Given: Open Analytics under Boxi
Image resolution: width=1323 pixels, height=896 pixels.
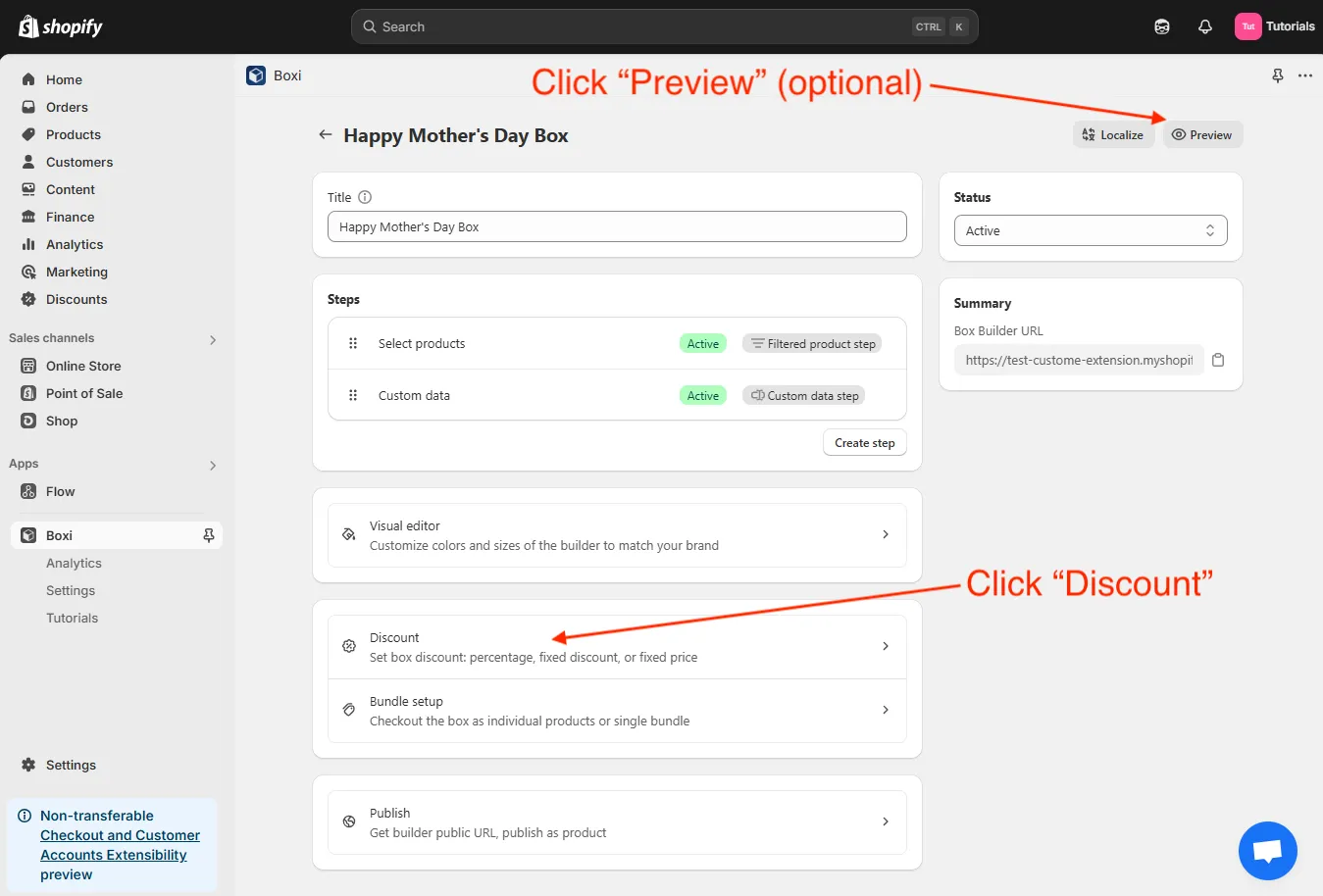Looking at the screenshot, I should [74, 563].
